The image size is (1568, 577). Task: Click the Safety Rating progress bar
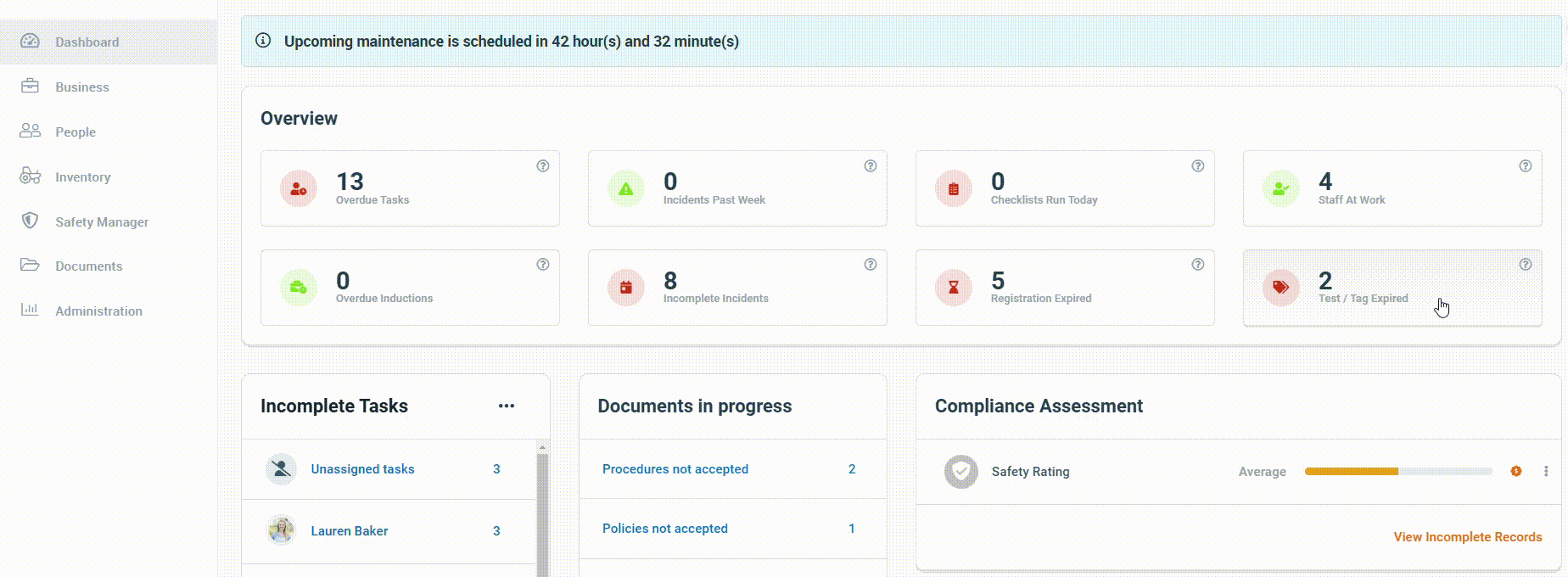(x=1397, y=472)
